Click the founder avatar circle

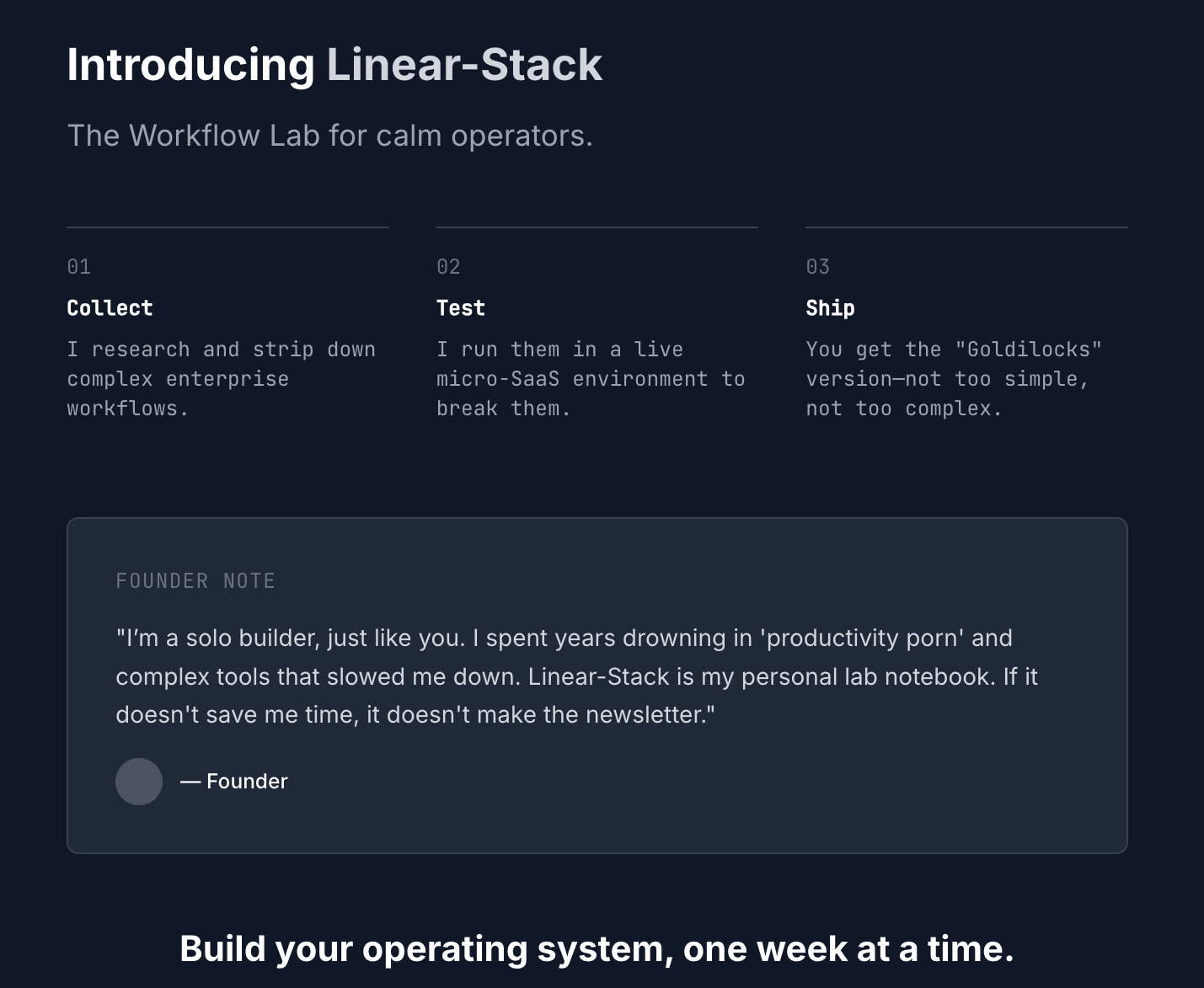(139, 782)
